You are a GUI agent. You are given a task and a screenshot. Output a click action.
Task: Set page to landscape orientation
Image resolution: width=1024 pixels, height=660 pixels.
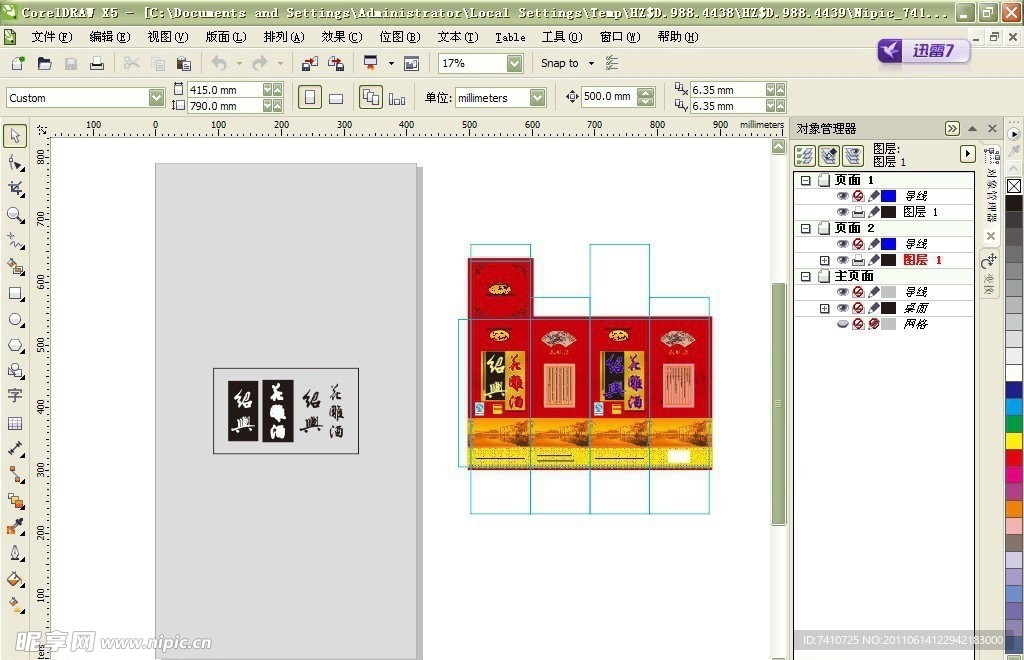(x=336, y=98)
